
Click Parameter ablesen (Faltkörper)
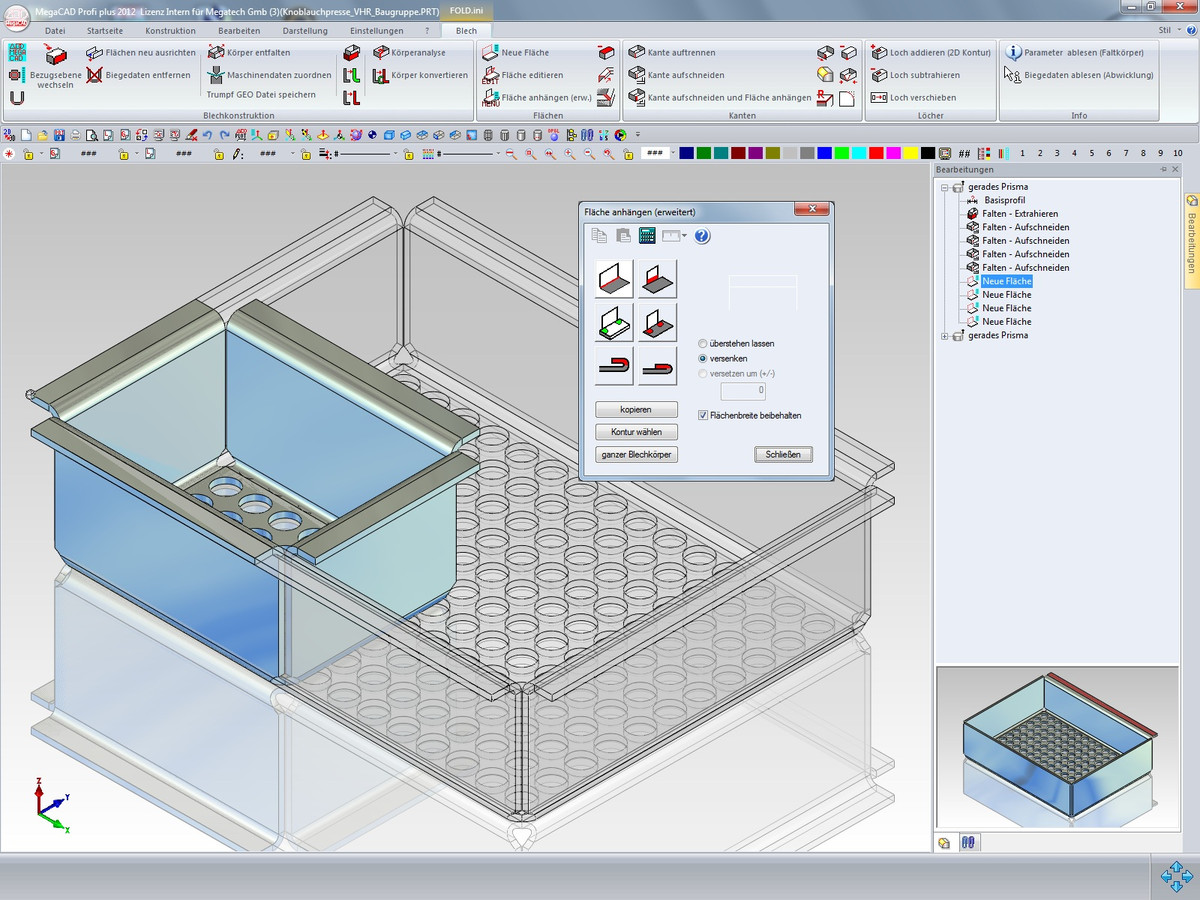click(1074, 52)
